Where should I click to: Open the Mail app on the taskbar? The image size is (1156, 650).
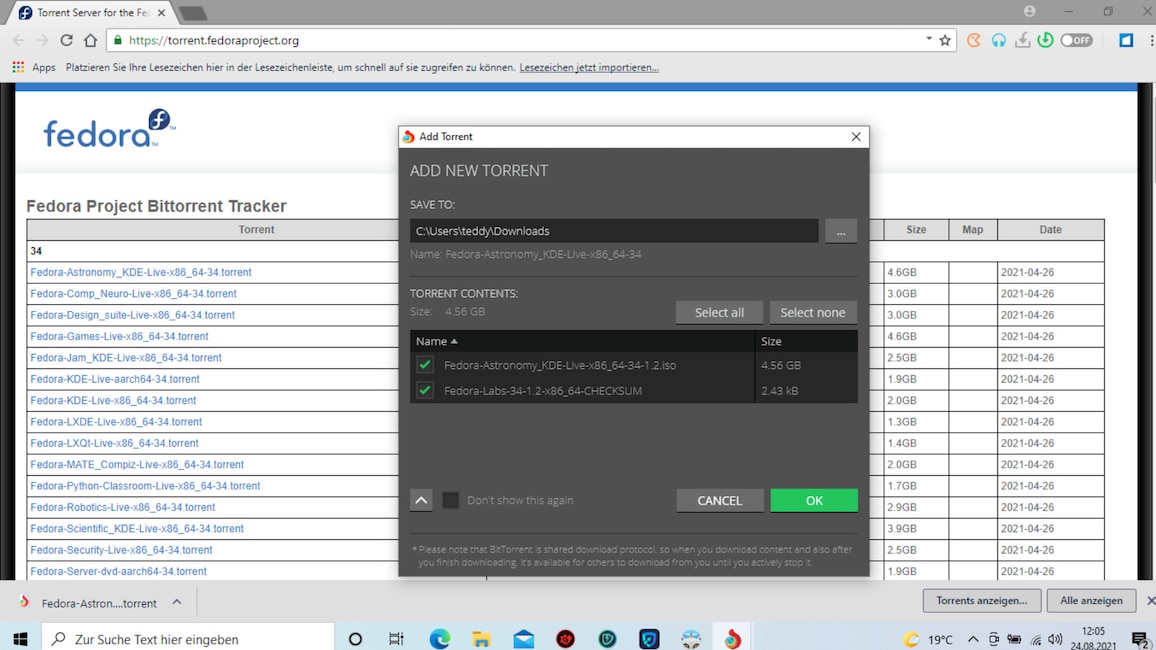click(x=523, y=639)
